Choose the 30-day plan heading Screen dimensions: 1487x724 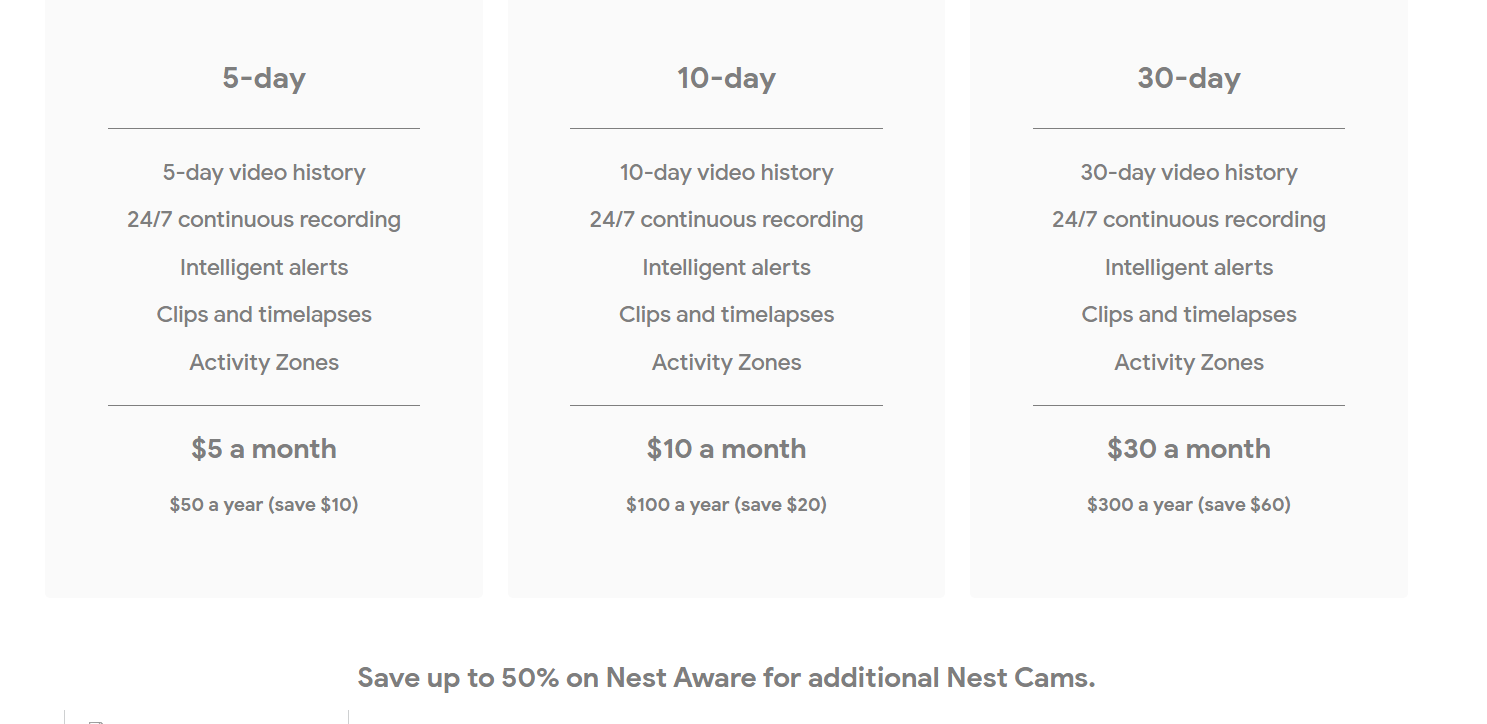click(1189, 78)
